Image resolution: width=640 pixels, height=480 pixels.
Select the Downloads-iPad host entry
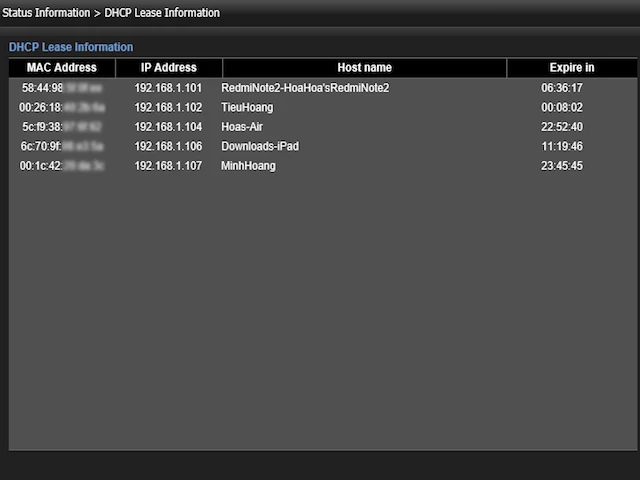pos(260,146)
